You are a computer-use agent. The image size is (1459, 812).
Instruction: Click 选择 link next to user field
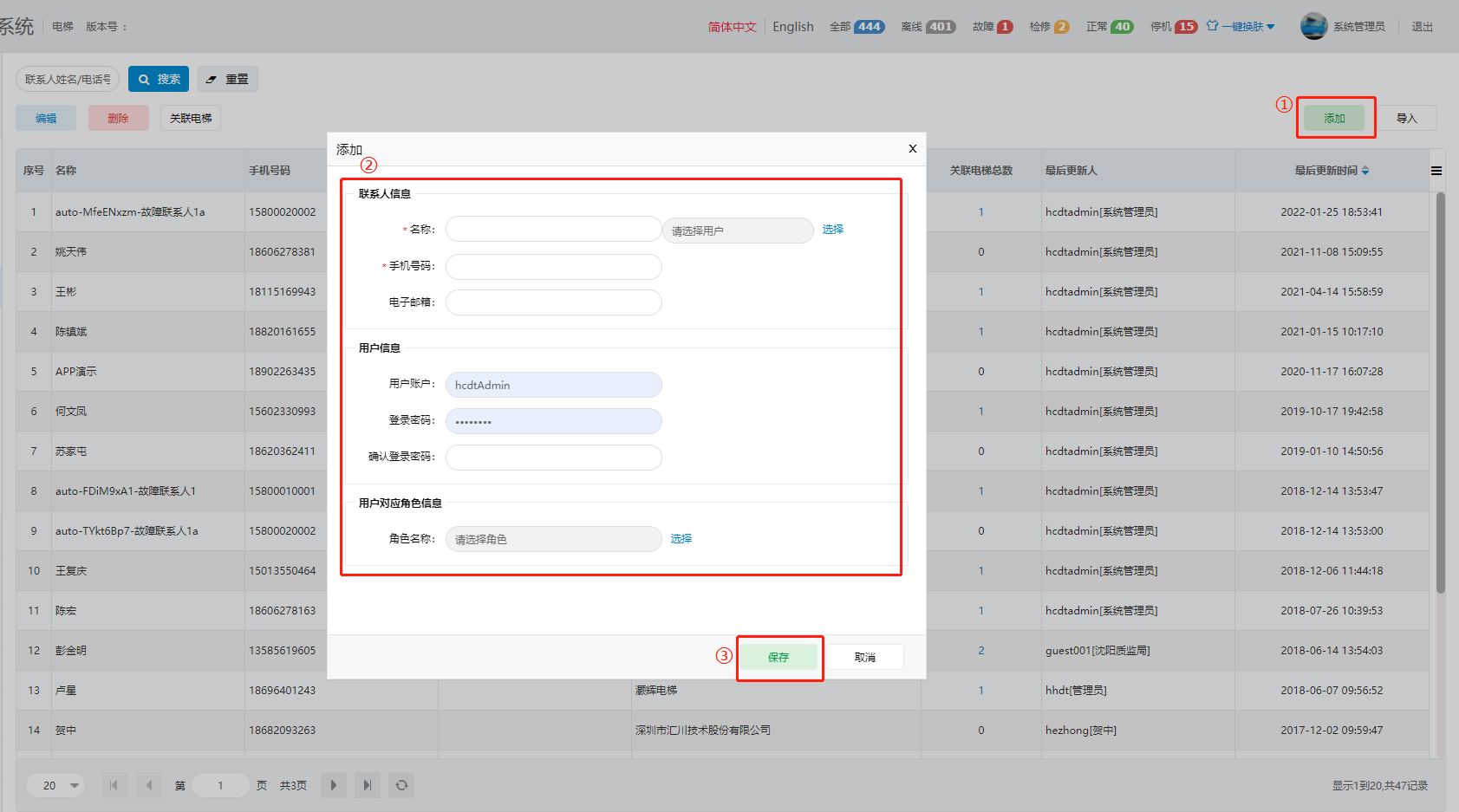point(833,229)
